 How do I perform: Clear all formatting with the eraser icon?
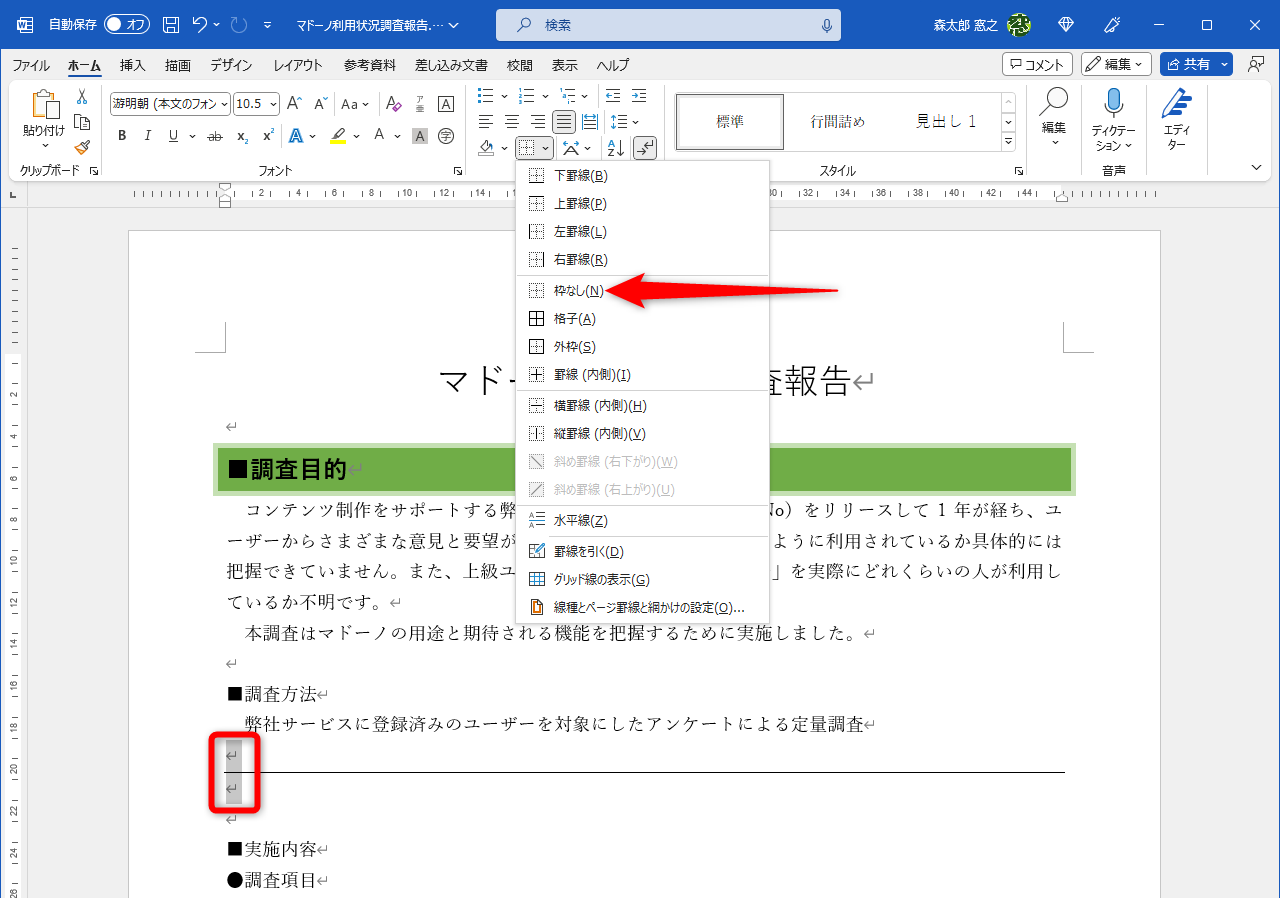coord(393,103)
